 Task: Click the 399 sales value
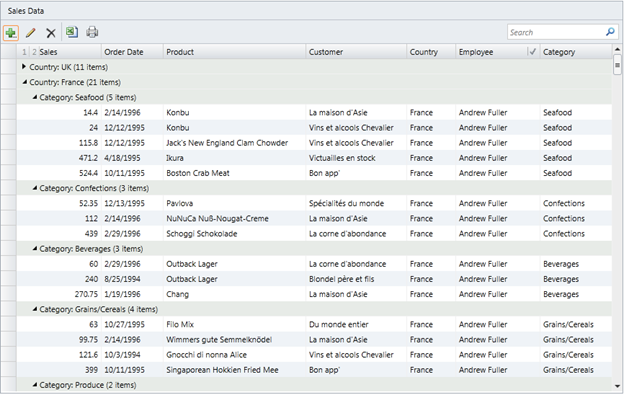[x=92, y=370]
